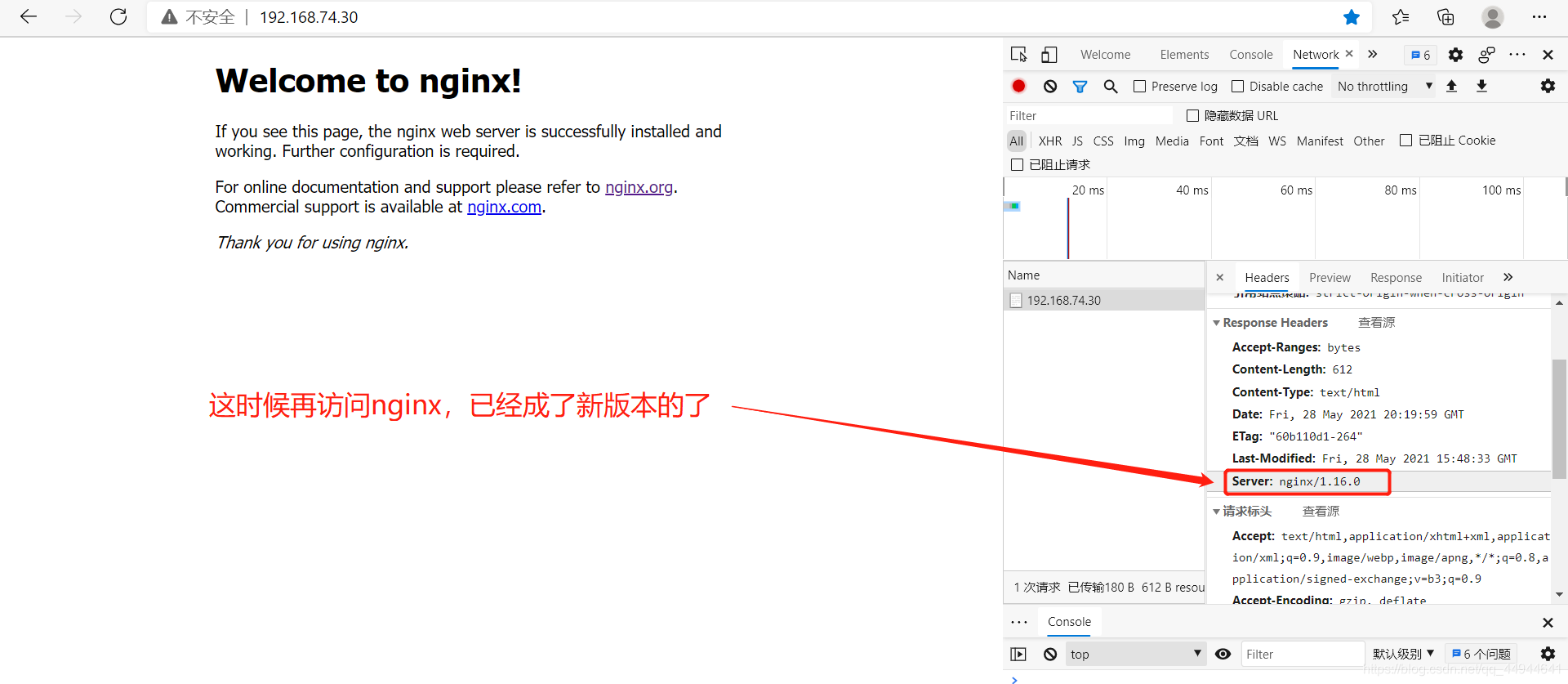Close the request details pane
1568x684 pixels.
coord(1219,278)
